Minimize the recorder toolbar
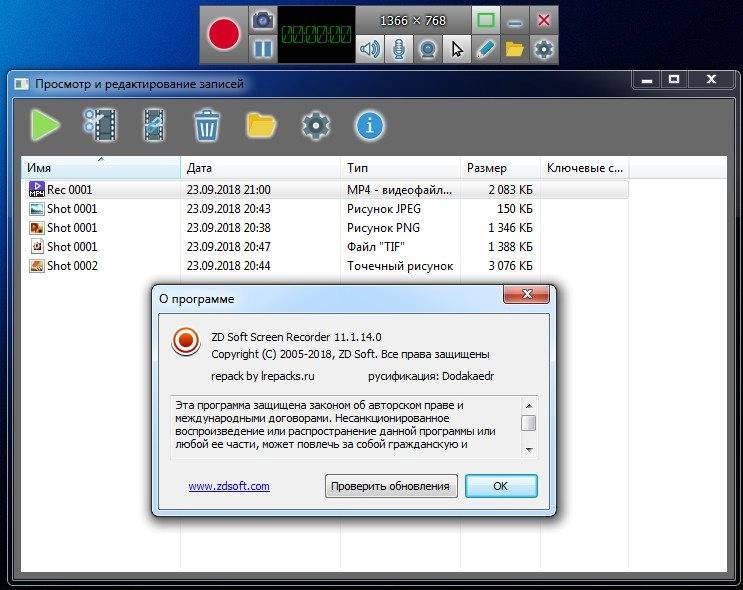 tap(515, 21)
